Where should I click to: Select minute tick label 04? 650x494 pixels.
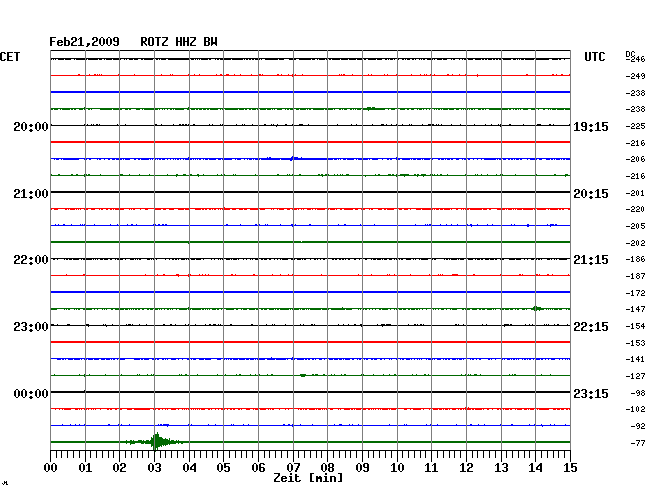(x=189, y=468)
